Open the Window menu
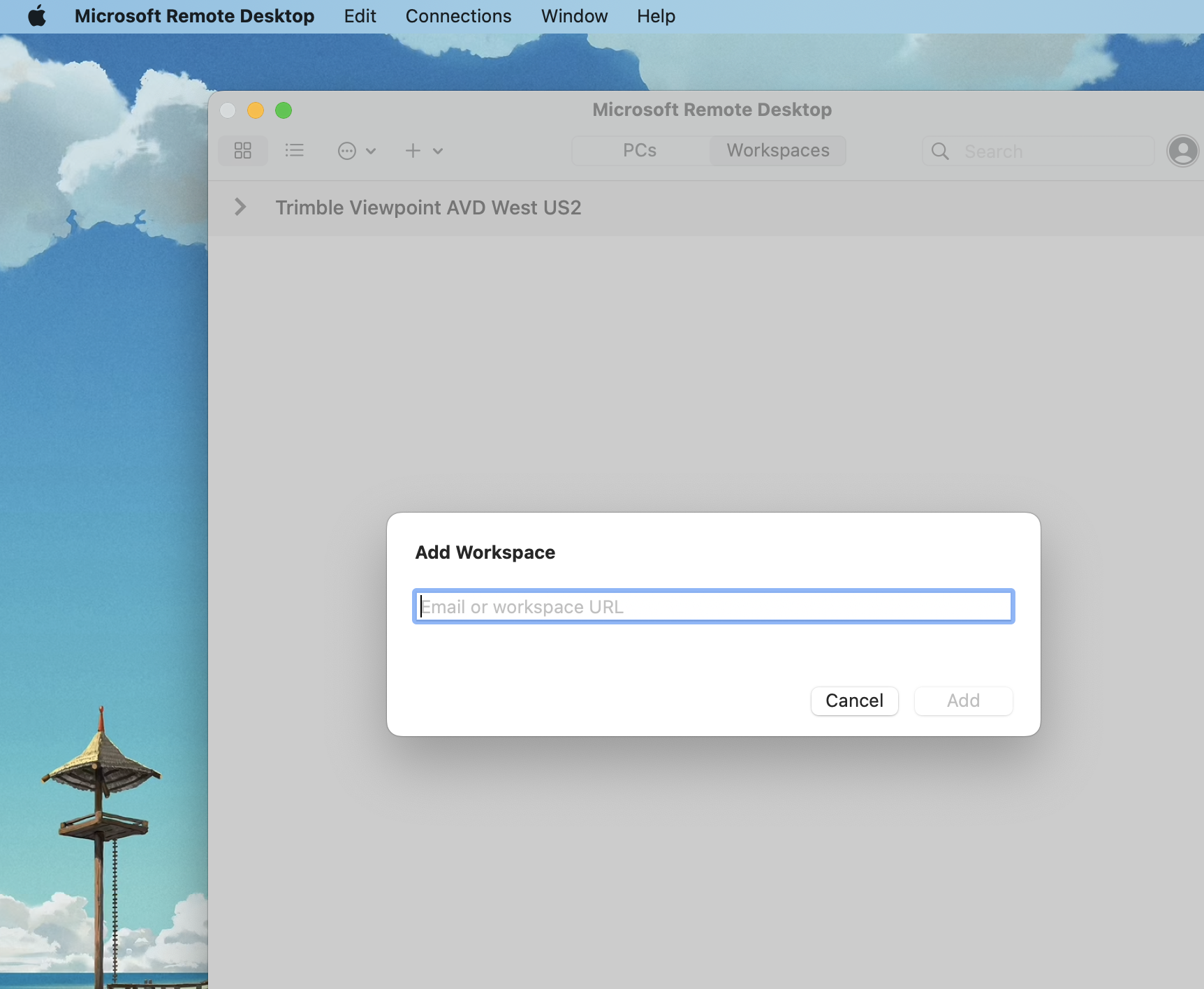The height and width of the screenshot is (989, 1204). (x=574, y=16)
